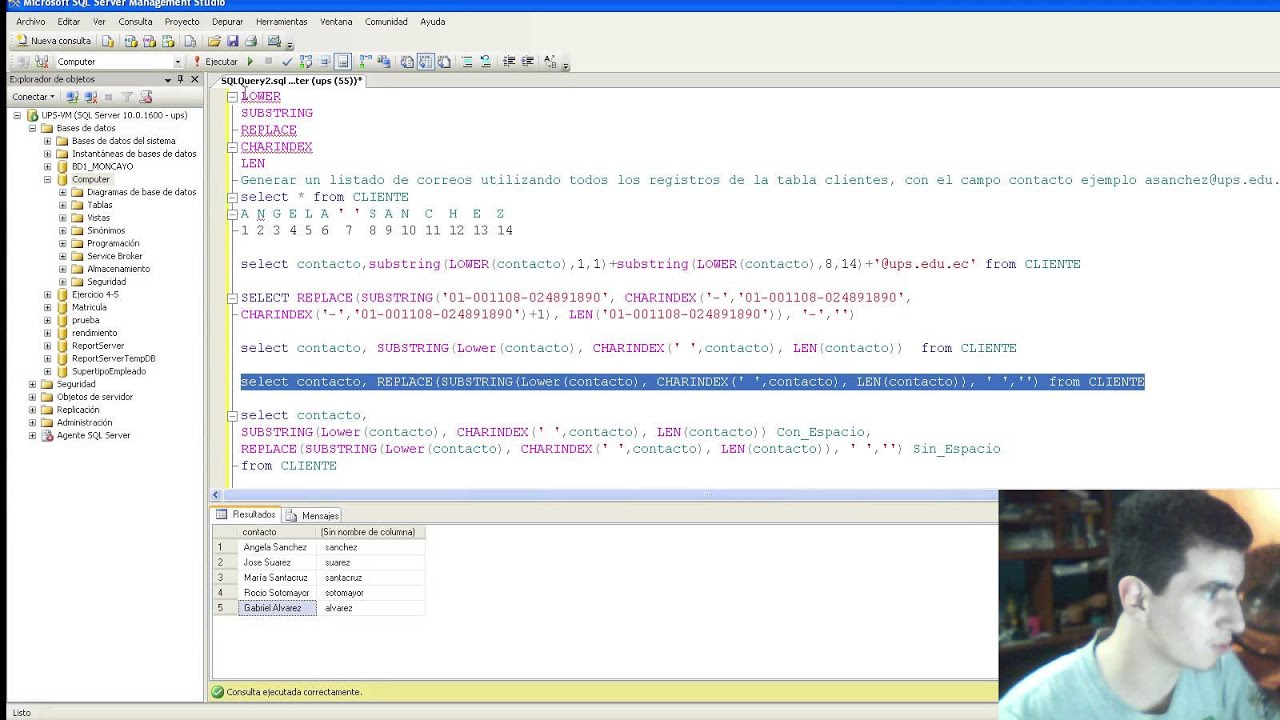Collapse the UPS-VM server node
The height and width of the screenshot is (720, 1280).
17,115
